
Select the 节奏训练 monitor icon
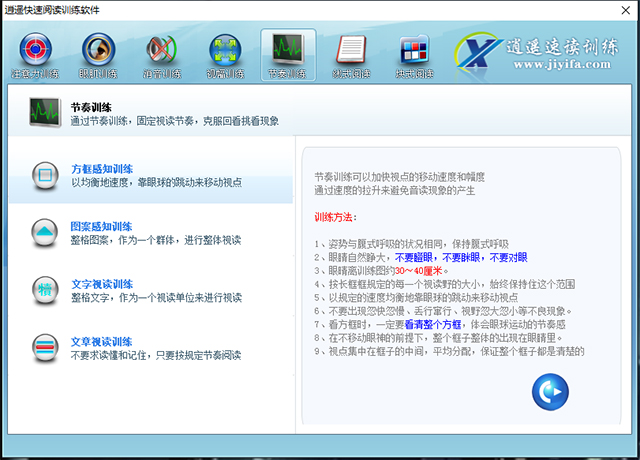(288, 49)
